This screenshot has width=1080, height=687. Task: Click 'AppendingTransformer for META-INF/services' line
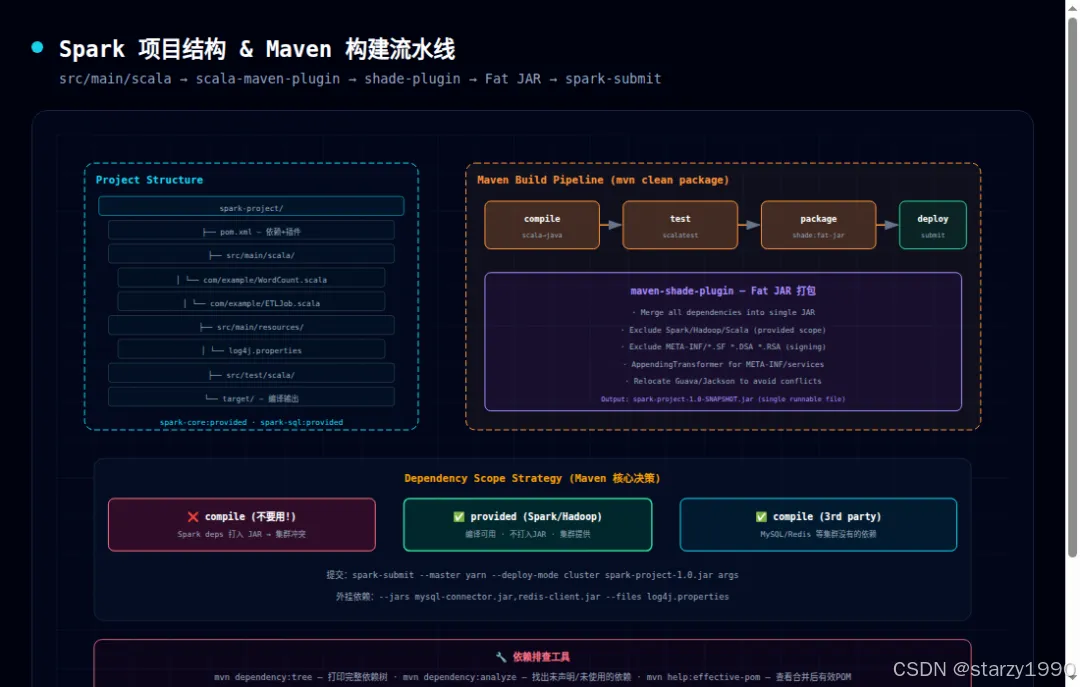pyautogui.click(x=723, y=364)
